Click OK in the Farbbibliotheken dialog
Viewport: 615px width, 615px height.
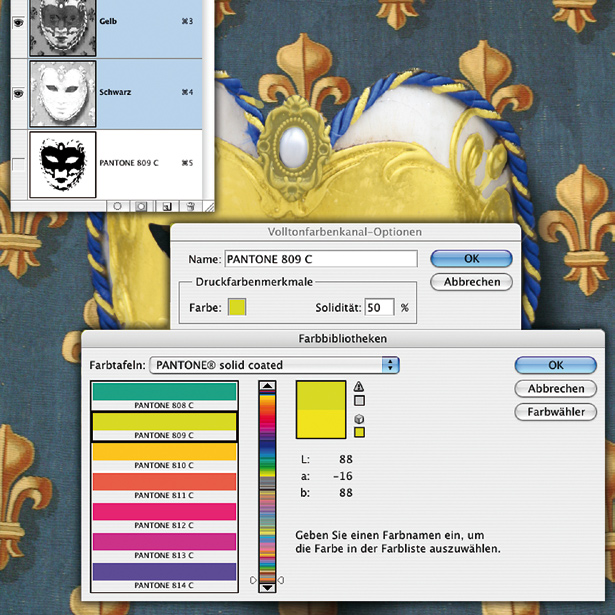tap(556, 365)
